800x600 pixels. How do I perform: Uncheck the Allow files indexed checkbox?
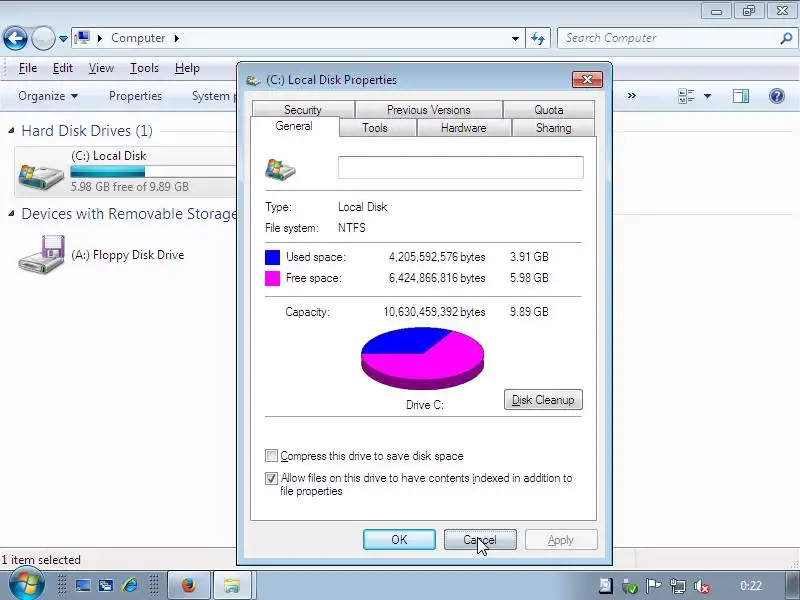(x=271, y=478)
